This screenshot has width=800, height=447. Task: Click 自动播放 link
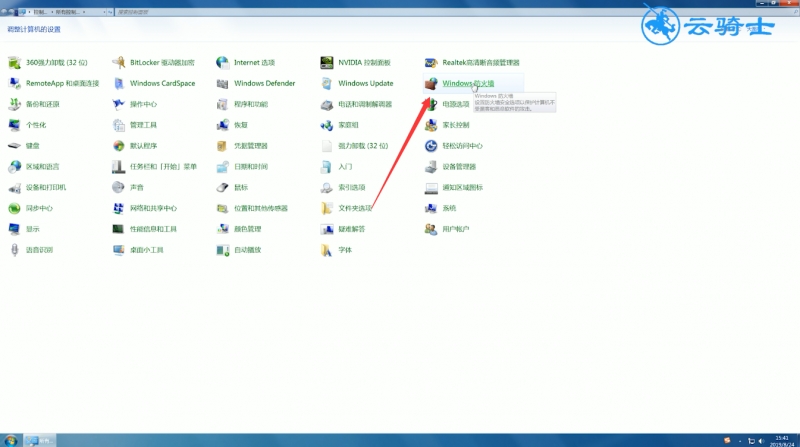[x=247, y=250]
